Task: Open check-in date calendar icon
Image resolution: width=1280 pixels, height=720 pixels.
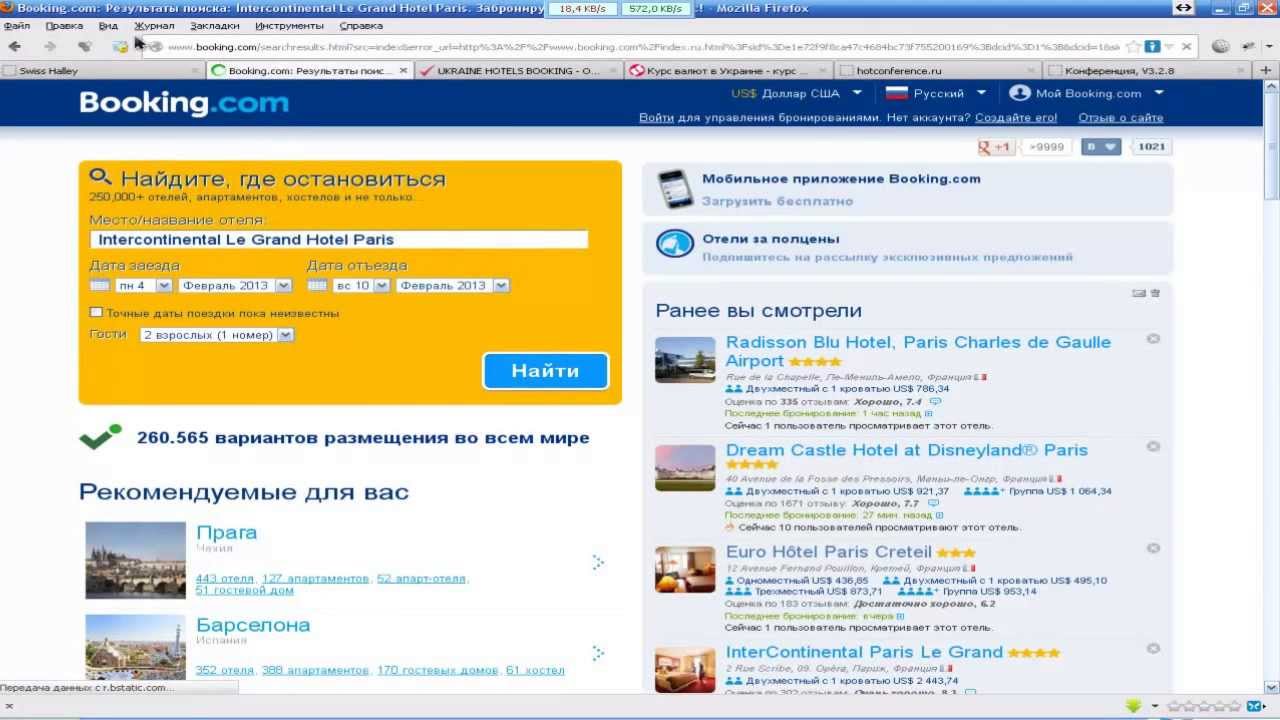Action: pos(99,286)
